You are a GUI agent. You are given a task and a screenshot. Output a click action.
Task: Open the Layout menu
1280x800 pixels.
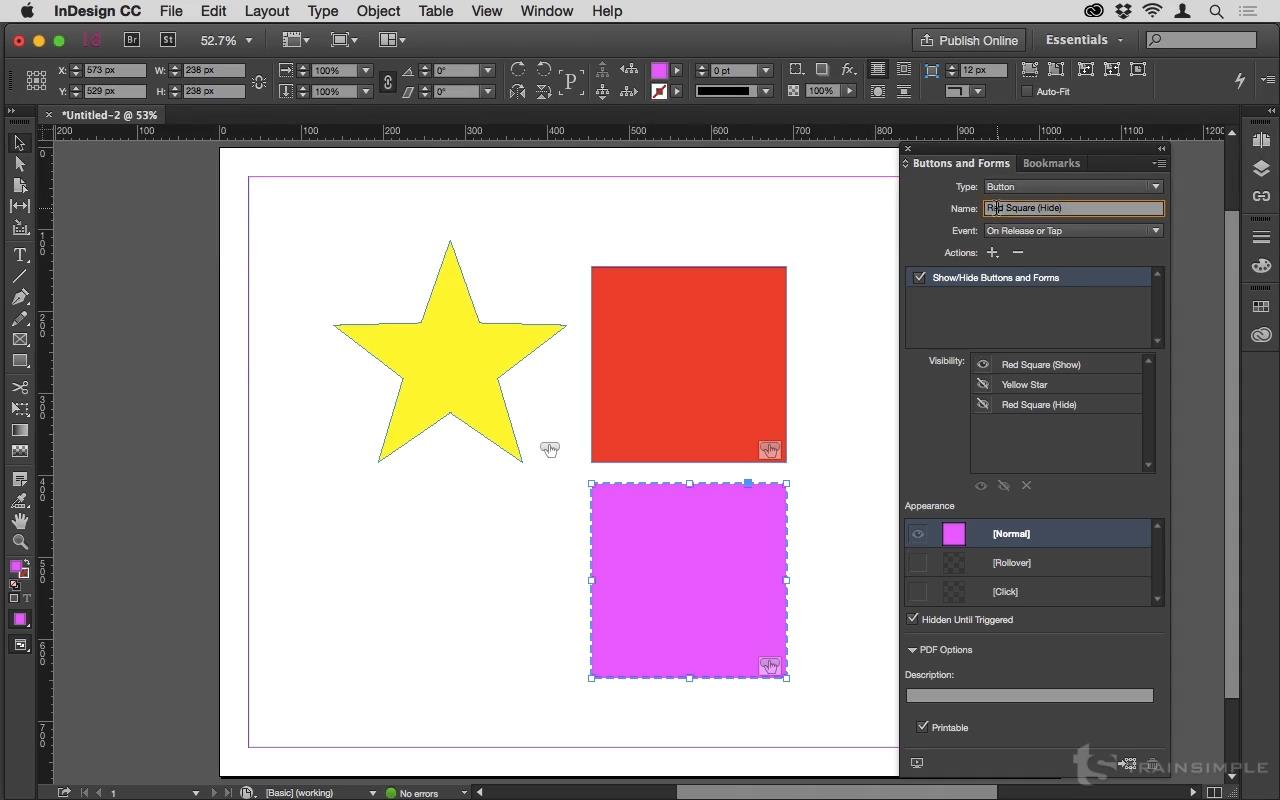(x=267, y=11)
